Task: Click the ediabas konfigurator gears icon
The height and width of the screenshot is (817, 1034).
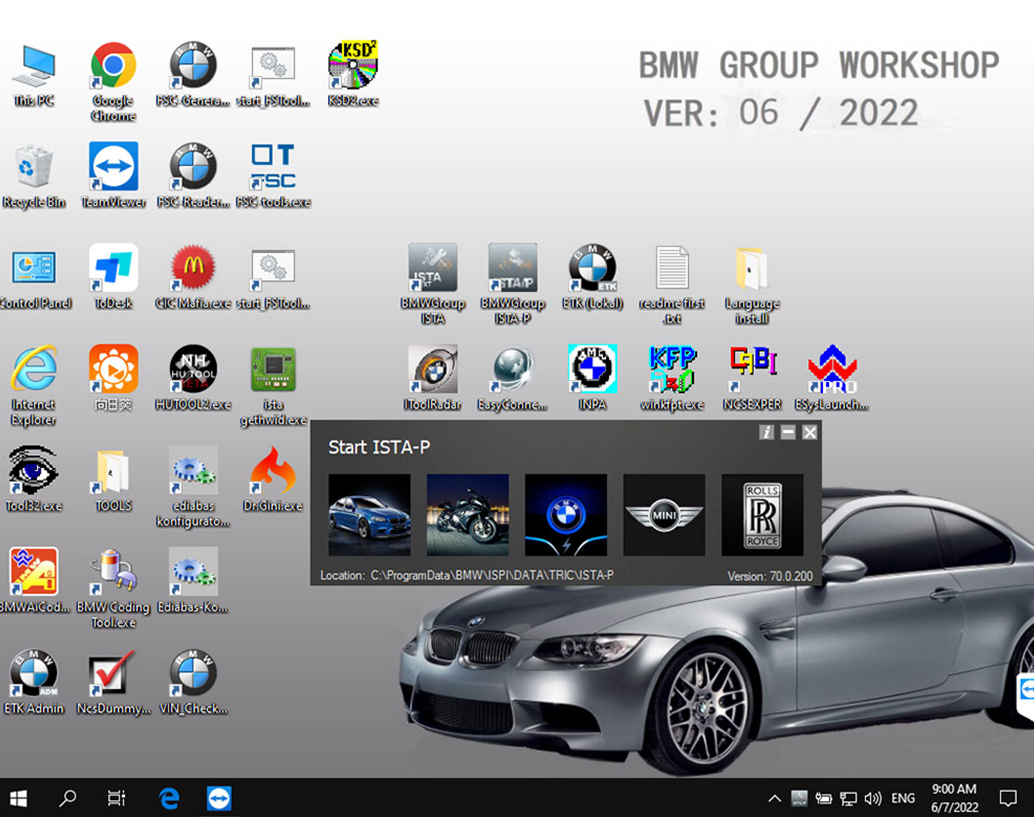Action: coord(193,487)
